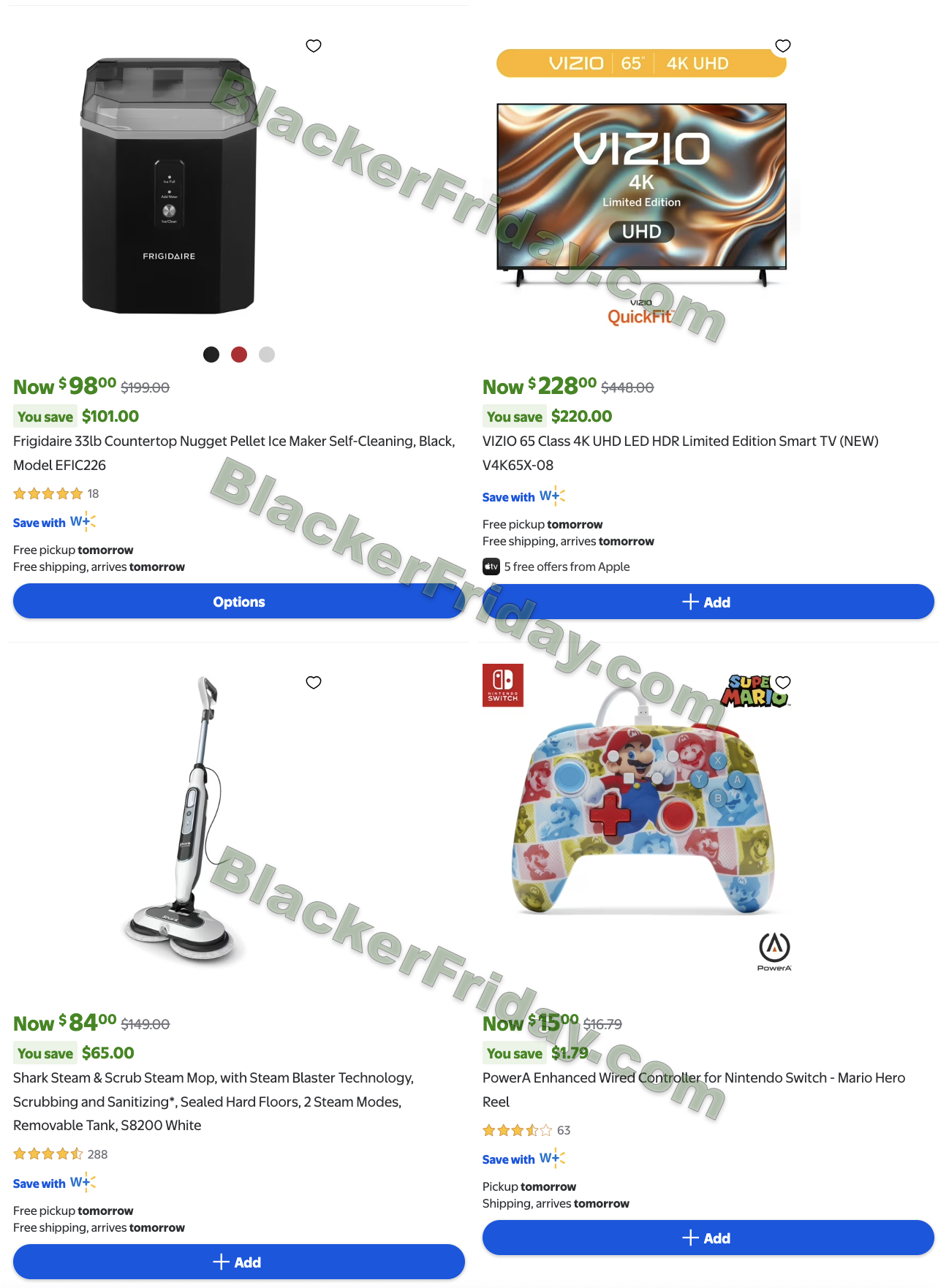Favorite the Frigidaire ice maker with heart icon
The width and height of the screenshot is (949, 1288).
[314, 46]
